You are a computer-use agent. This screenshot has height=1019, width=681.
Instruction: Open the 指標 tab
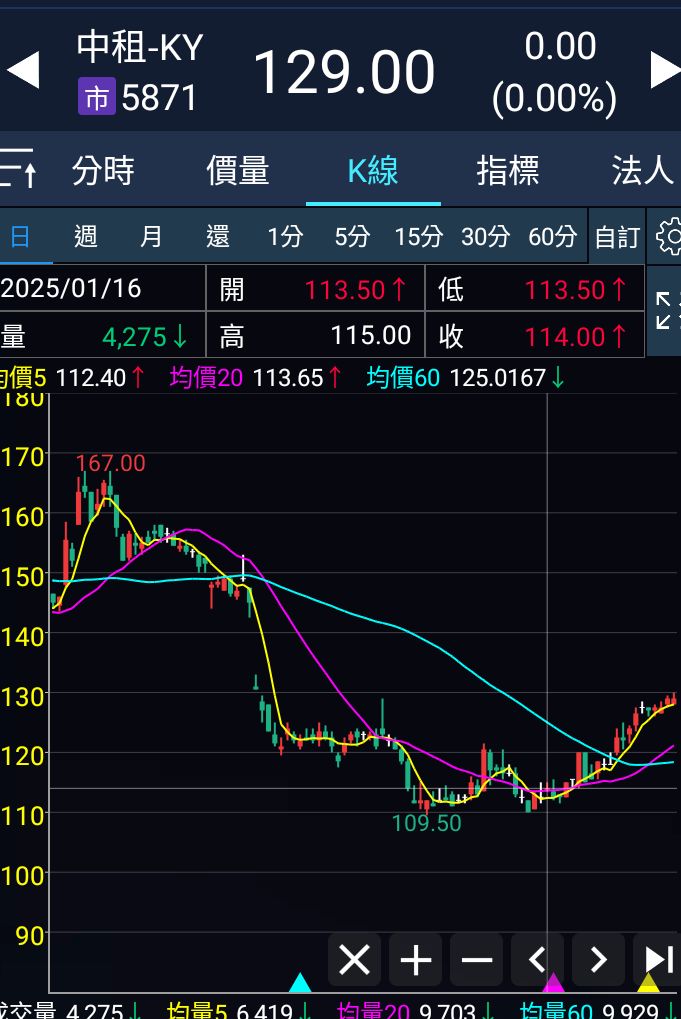coord(507,171)
